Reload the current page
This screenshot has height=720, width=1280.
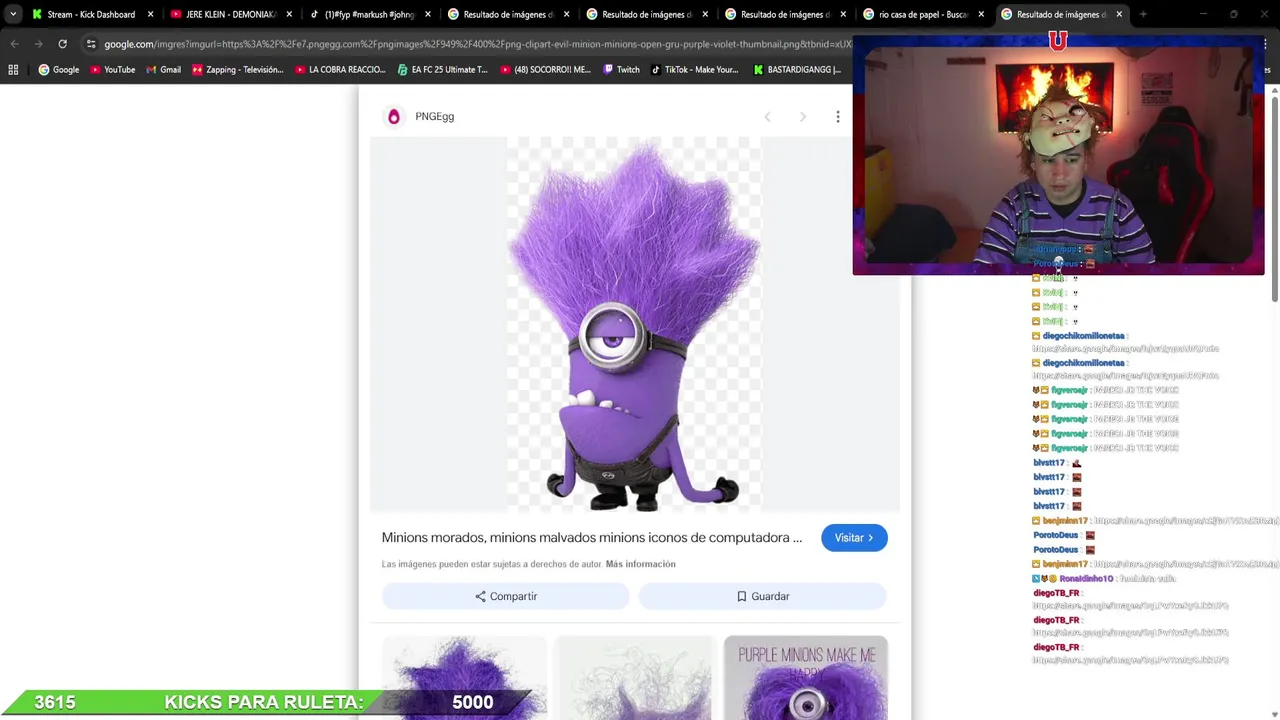click(62, 44)
